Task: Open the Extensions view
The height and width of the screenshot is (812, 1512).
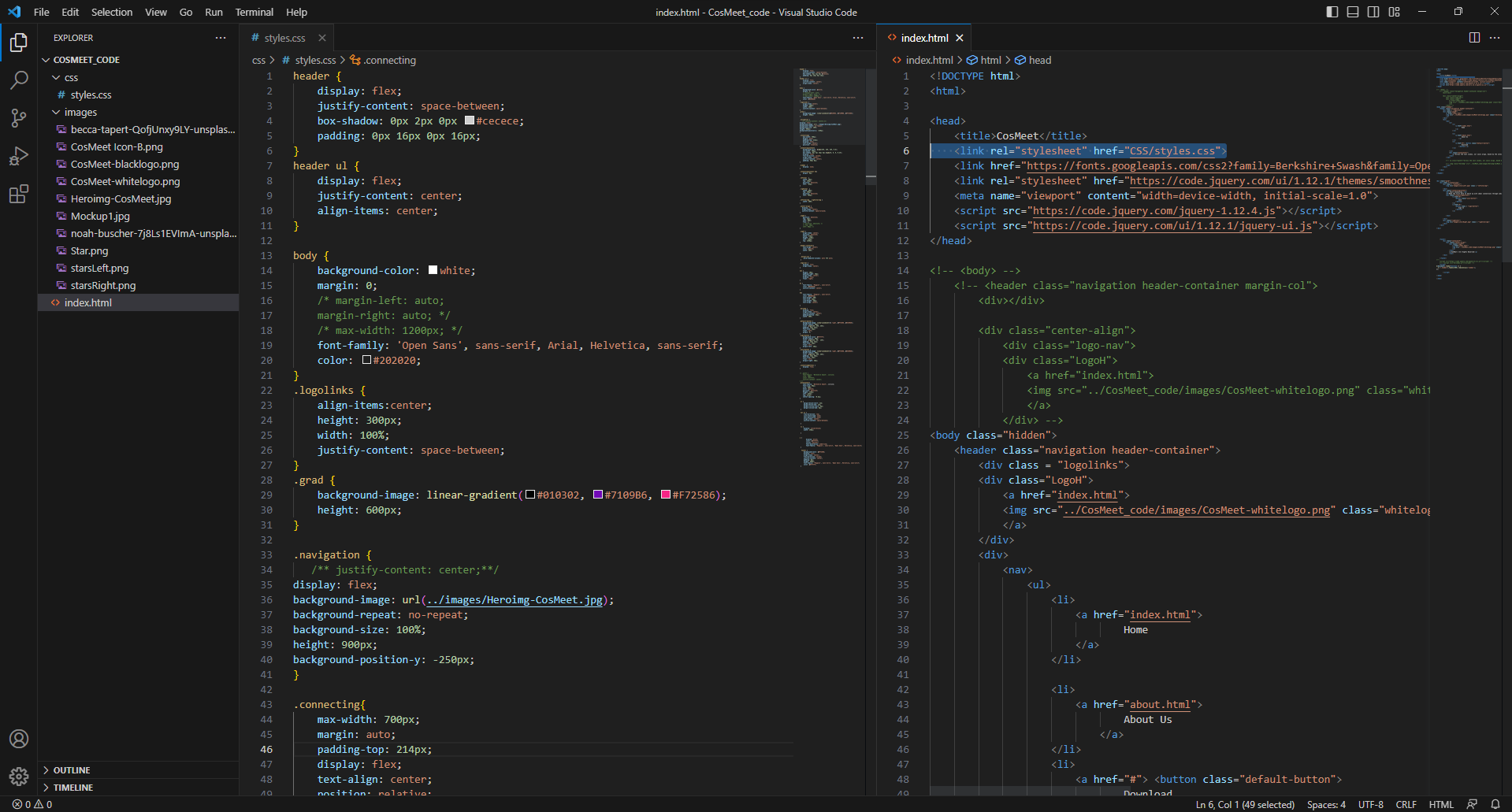Action: [x=19, y=194]
